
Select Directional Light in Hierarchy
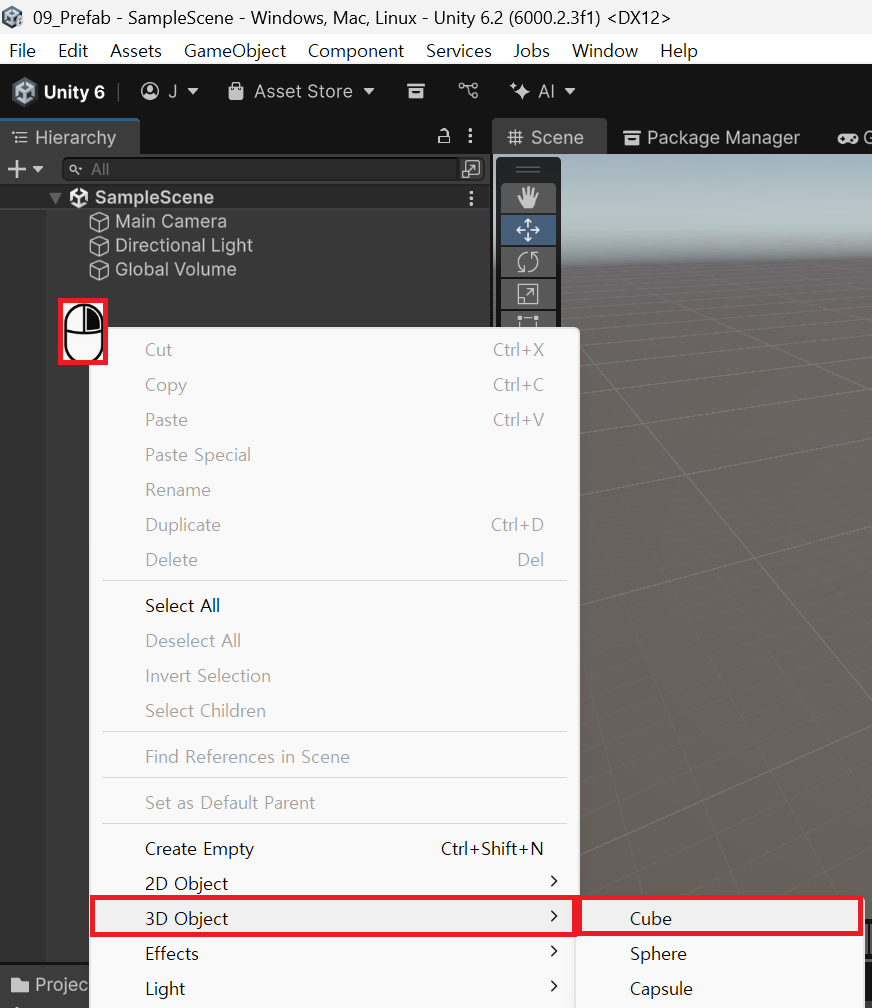click(183, 246)
